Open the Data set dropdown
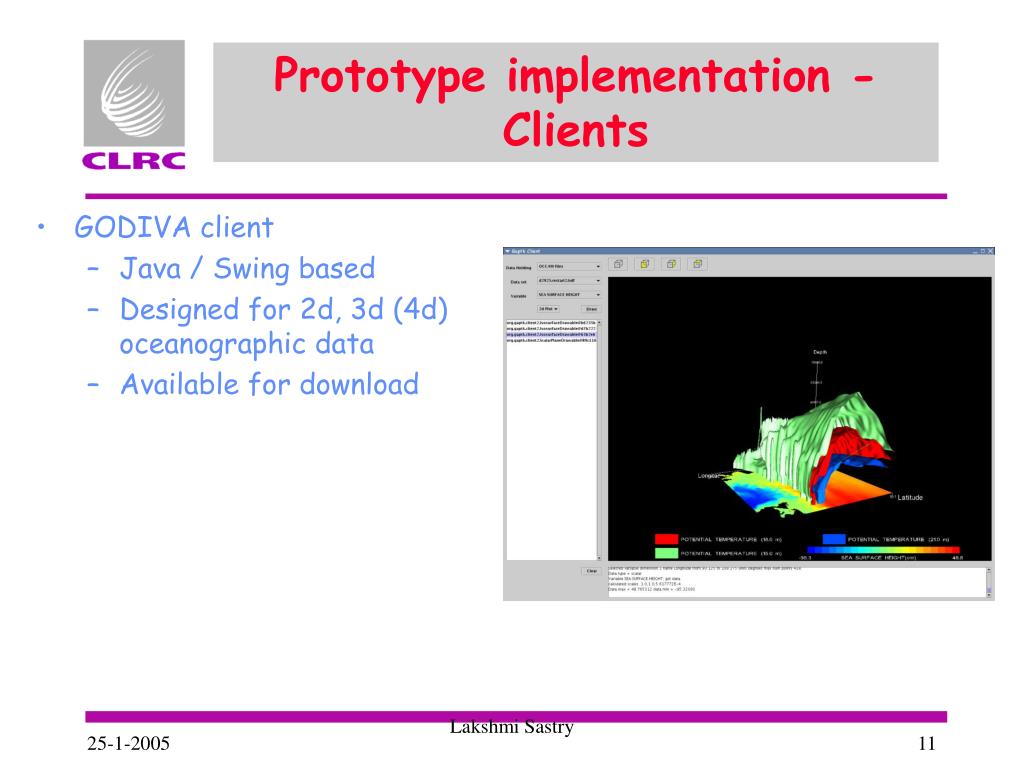Image resolution: width=1024 pixels, height=768 pixels. point(569,281)
